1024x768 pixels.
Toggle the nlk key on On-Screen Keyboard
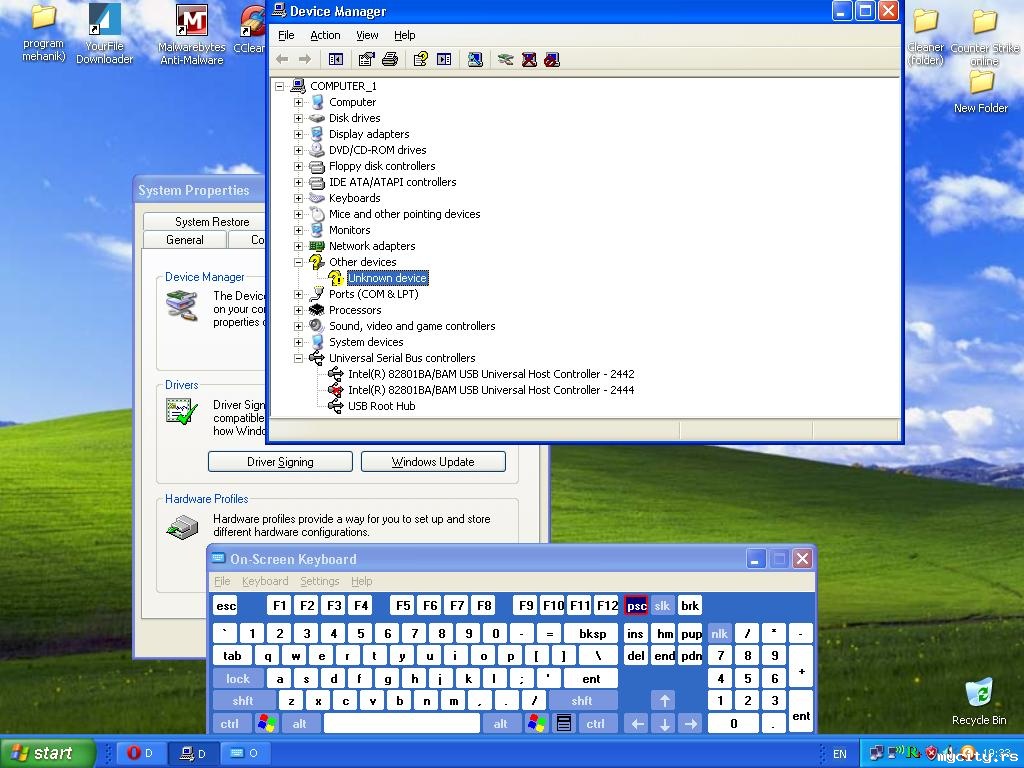pyautogui.click(x=719, y=633)
